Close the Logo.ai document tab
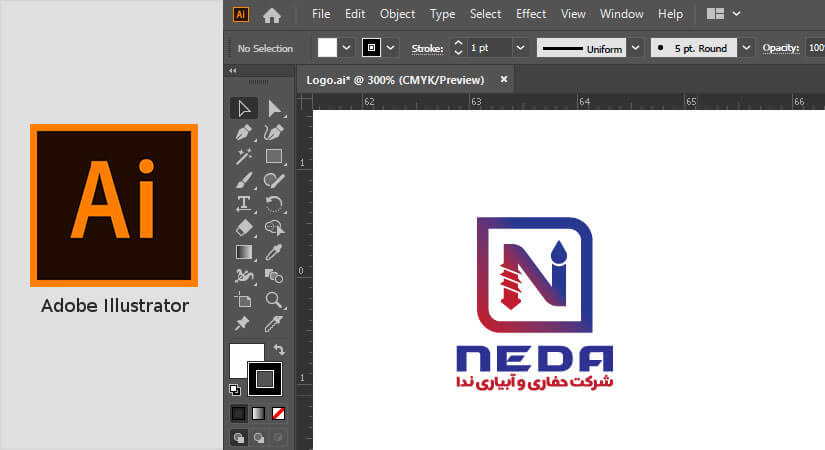The width and height of the screenshot is (825, 450). click(x=504, y=79)
